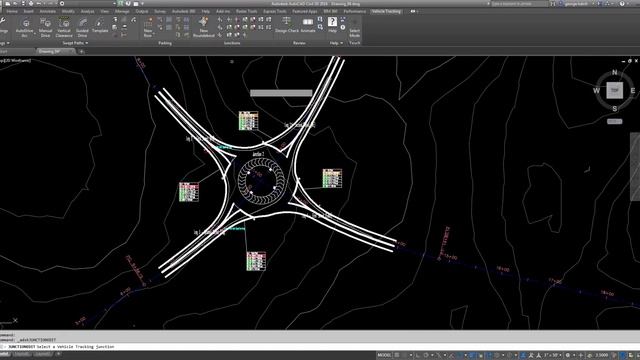Click the N direction on compass
Viewport: 640px width, 360px height.
click(615, 73)
